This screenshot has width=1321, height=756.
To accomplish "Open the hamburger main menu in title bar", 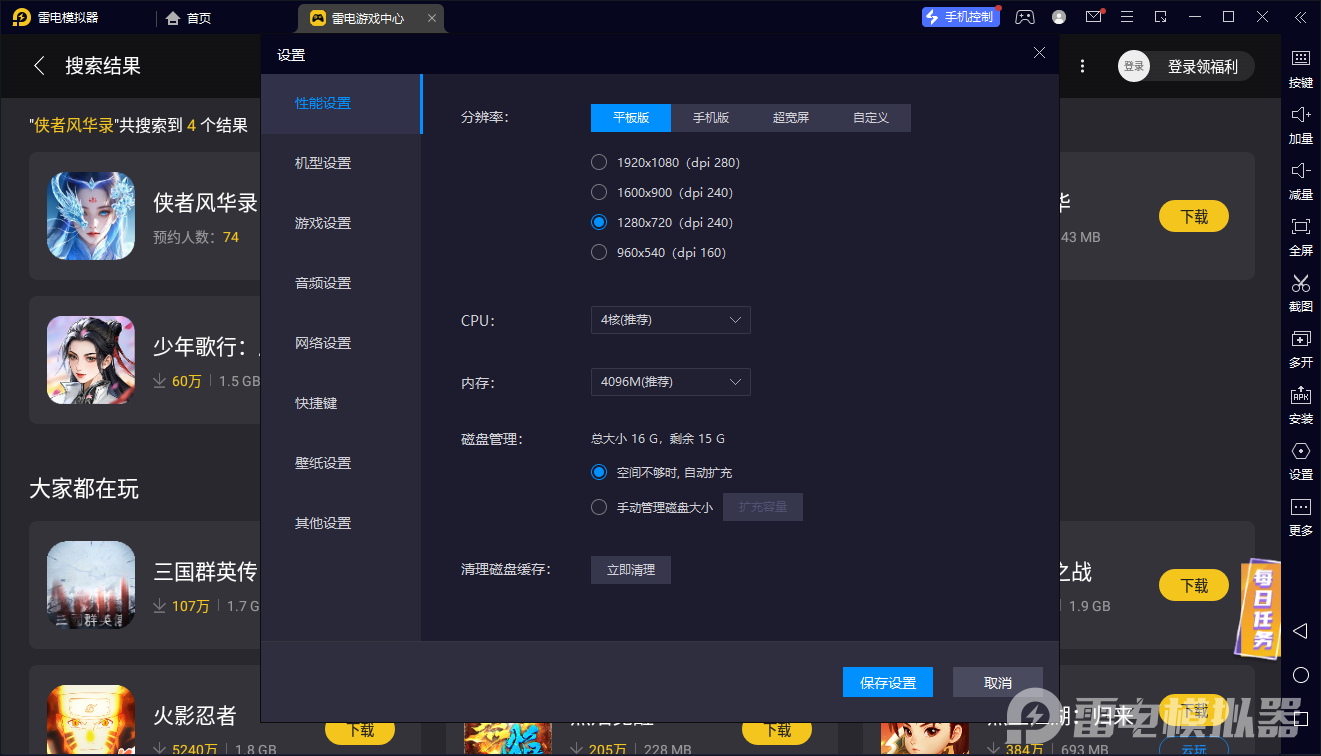I will click(1127, 17).
